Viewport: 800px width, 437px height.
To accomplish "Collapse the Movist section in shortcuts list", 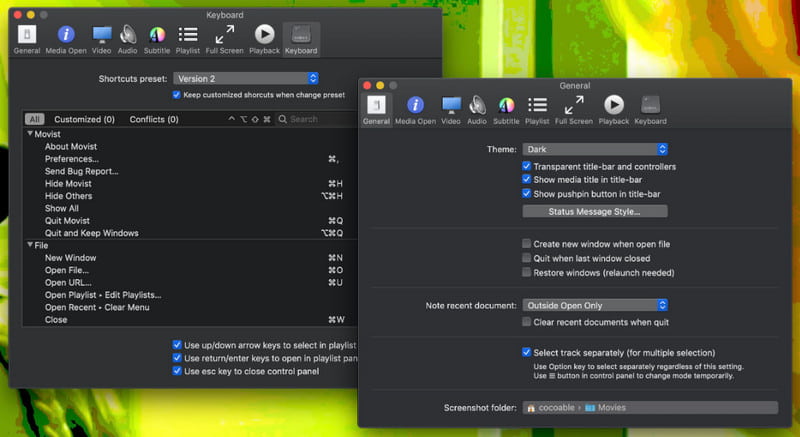I will point(30,134).
